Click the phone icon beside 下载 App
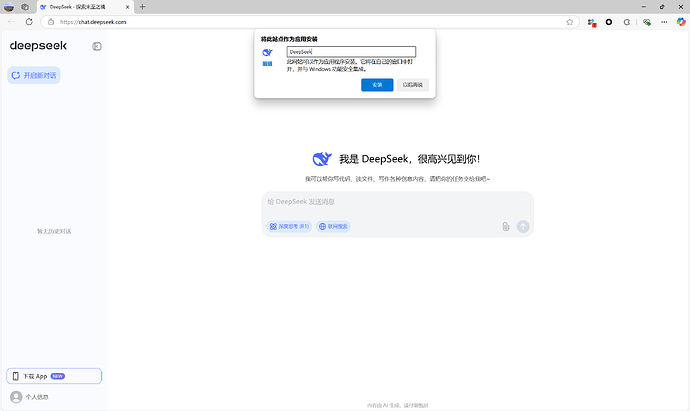 (16, 376)
